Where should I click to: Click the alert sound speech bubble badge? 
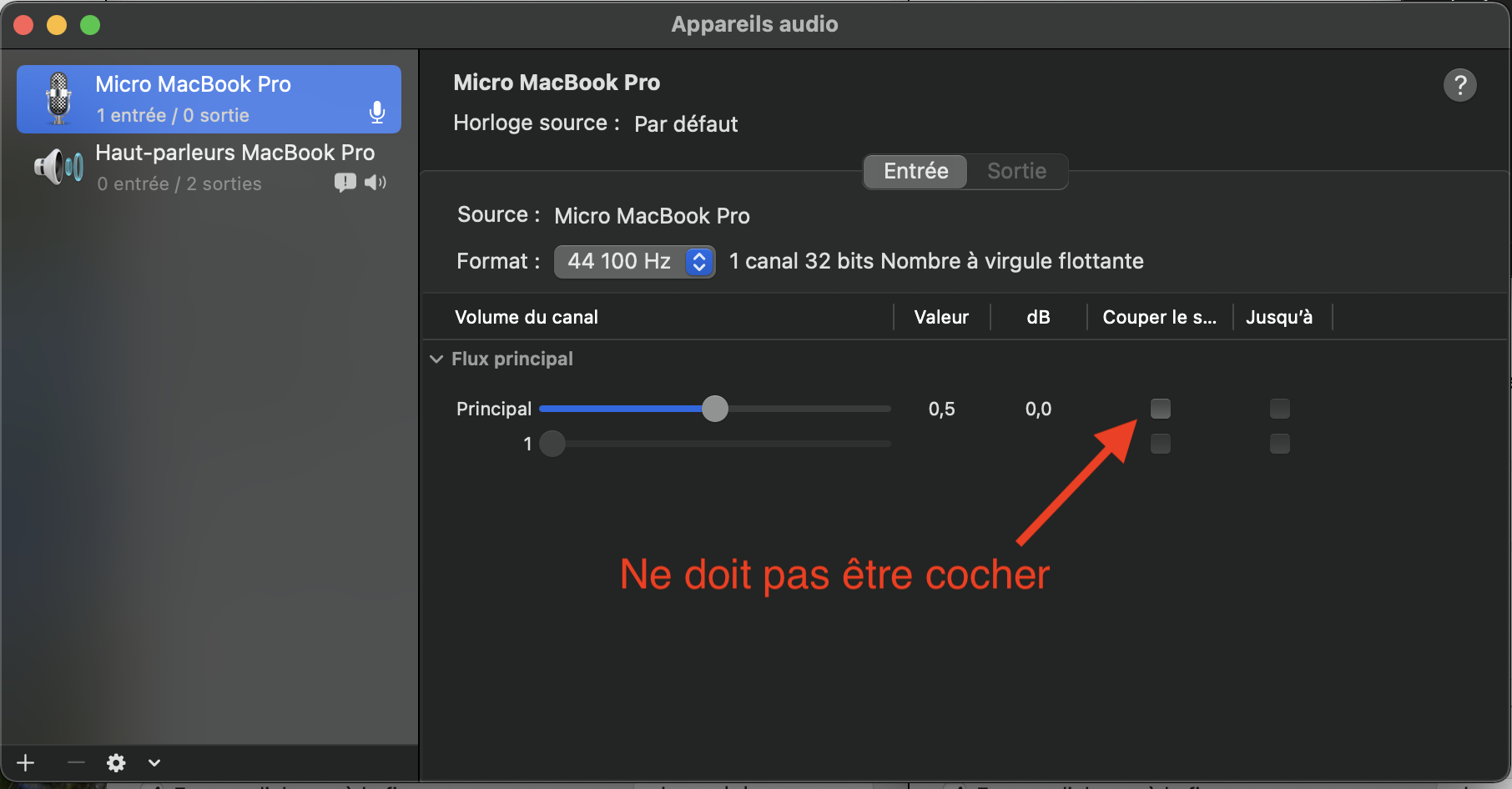click(345, 182)
